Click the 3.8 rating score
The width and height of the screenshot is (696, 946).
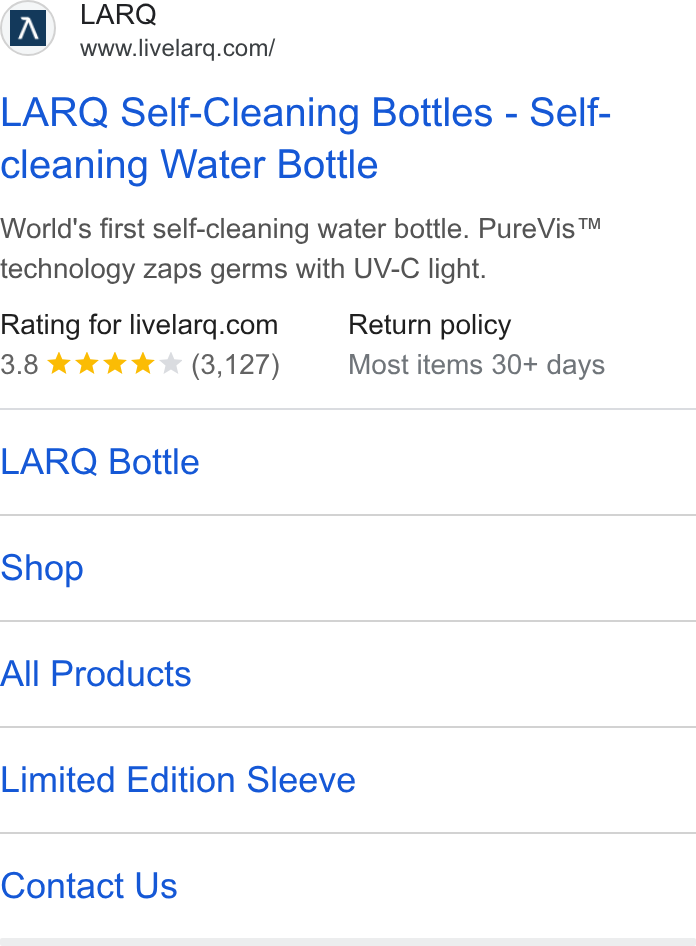click(19, 365)
